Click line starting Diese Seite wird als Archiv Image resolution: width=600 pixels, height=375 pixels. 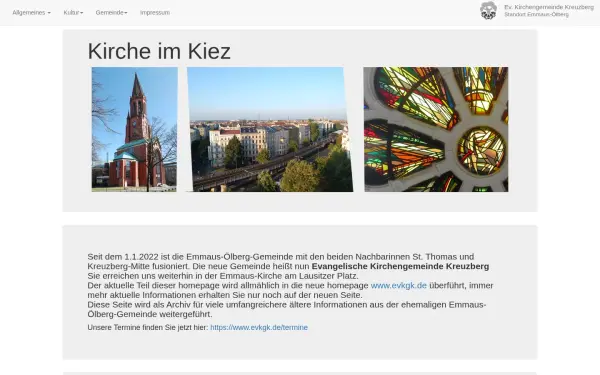[287, 305]
